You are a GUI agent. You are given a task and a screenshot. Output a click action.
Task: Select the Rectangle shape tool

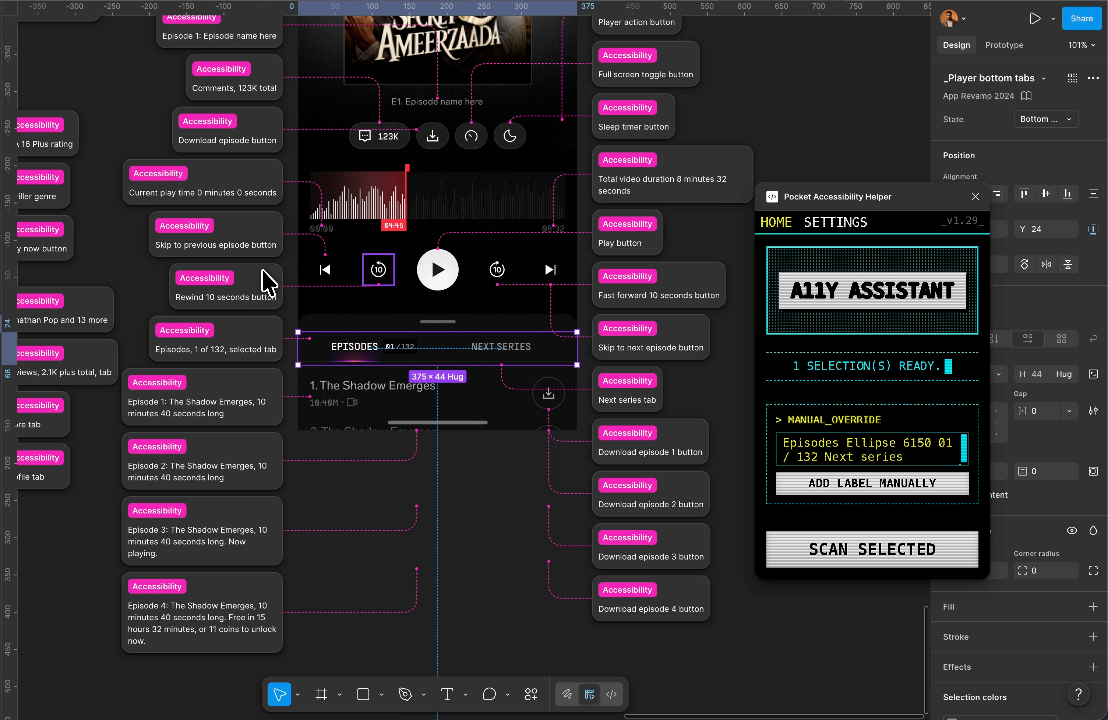point(363,695)
